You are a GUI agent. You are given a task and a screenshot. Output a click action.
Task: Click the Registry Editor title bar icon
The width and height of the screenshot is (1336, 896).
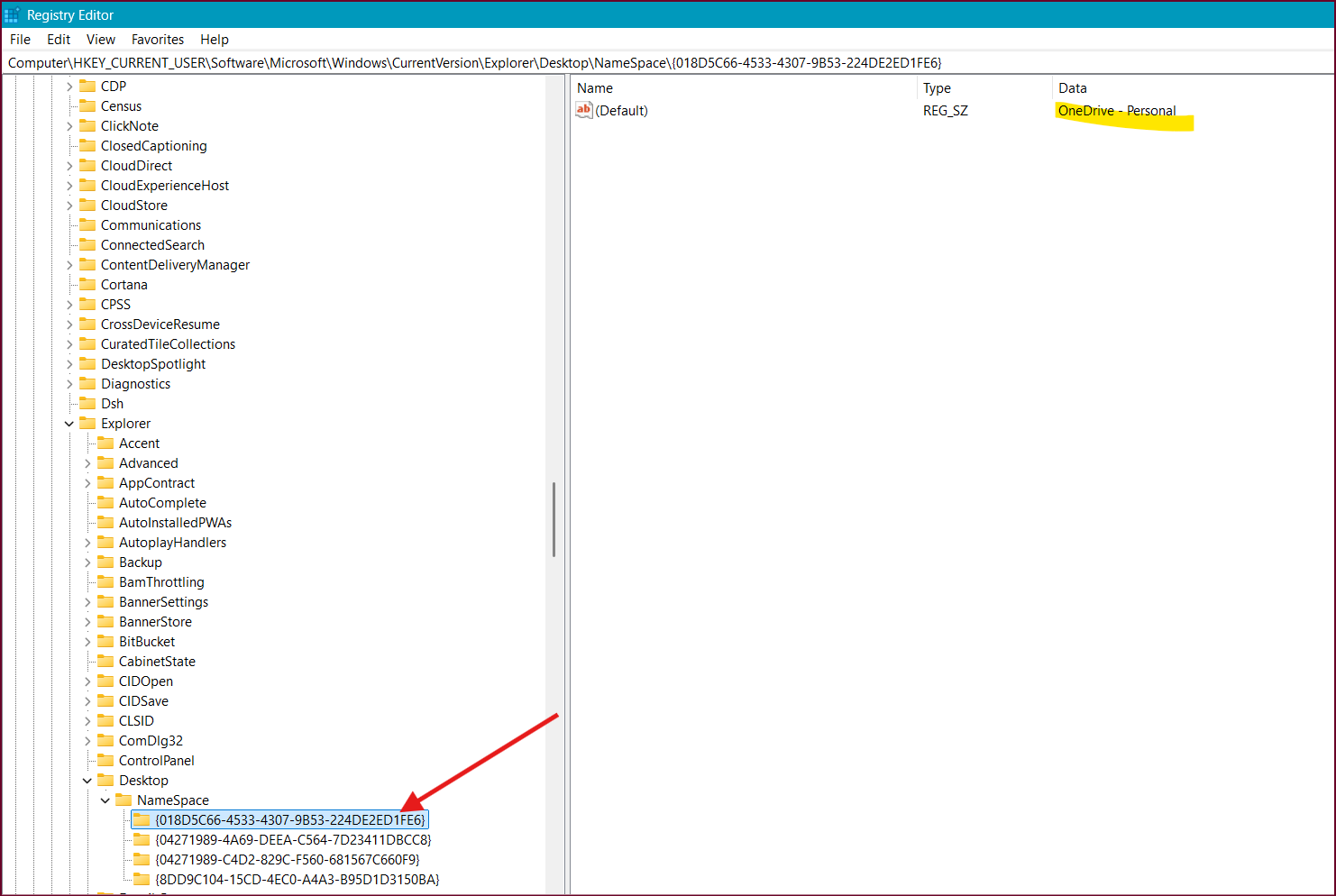pyautogui.click(x=12, y=15)
